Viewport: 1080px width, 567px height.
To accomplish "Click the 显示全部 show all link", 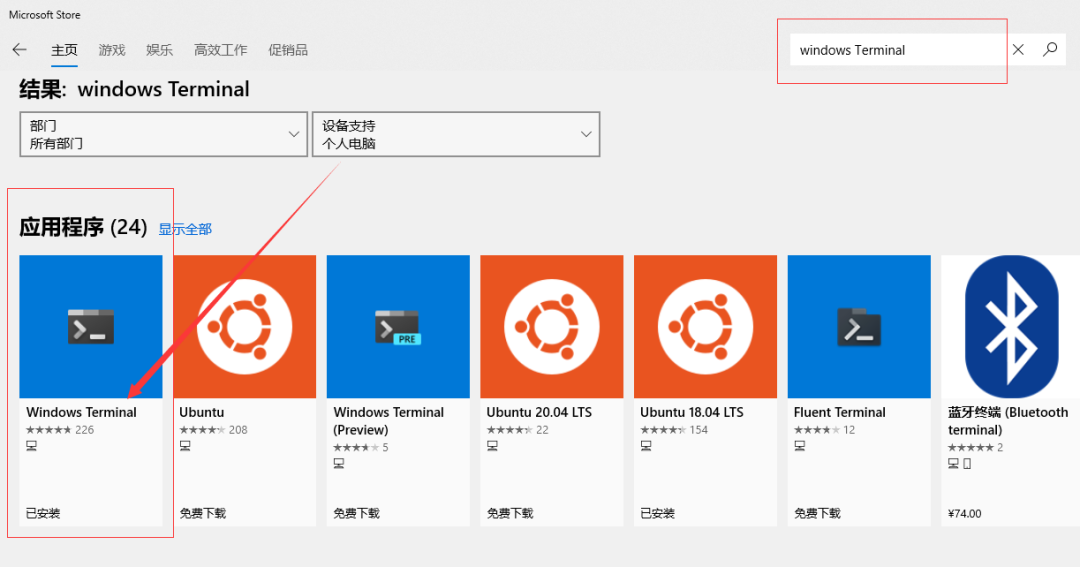I will point(185,229).
